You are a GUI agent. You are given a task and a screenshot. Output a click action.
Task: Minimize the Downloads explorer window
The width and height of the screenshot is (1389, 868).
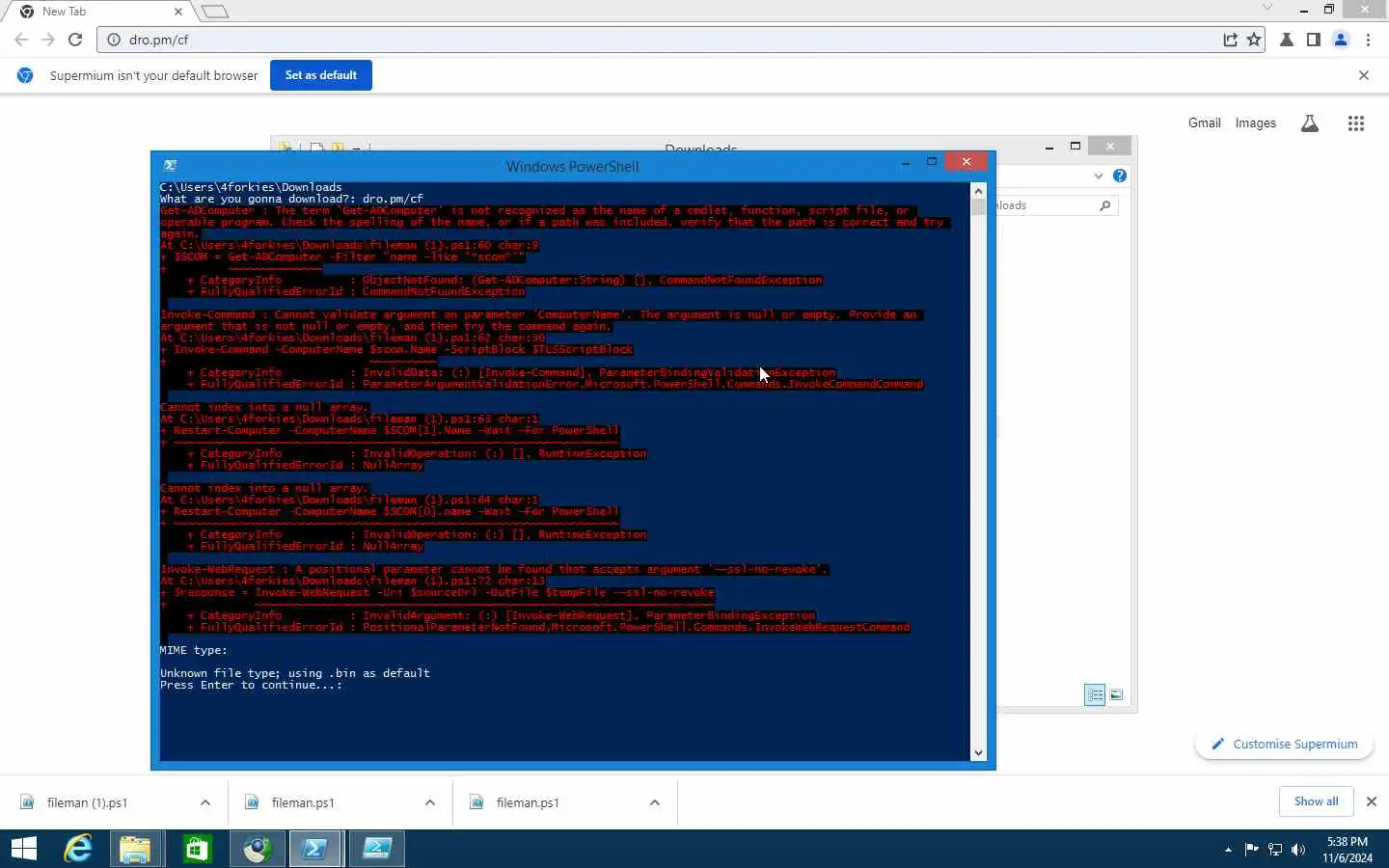[1049, 148]
